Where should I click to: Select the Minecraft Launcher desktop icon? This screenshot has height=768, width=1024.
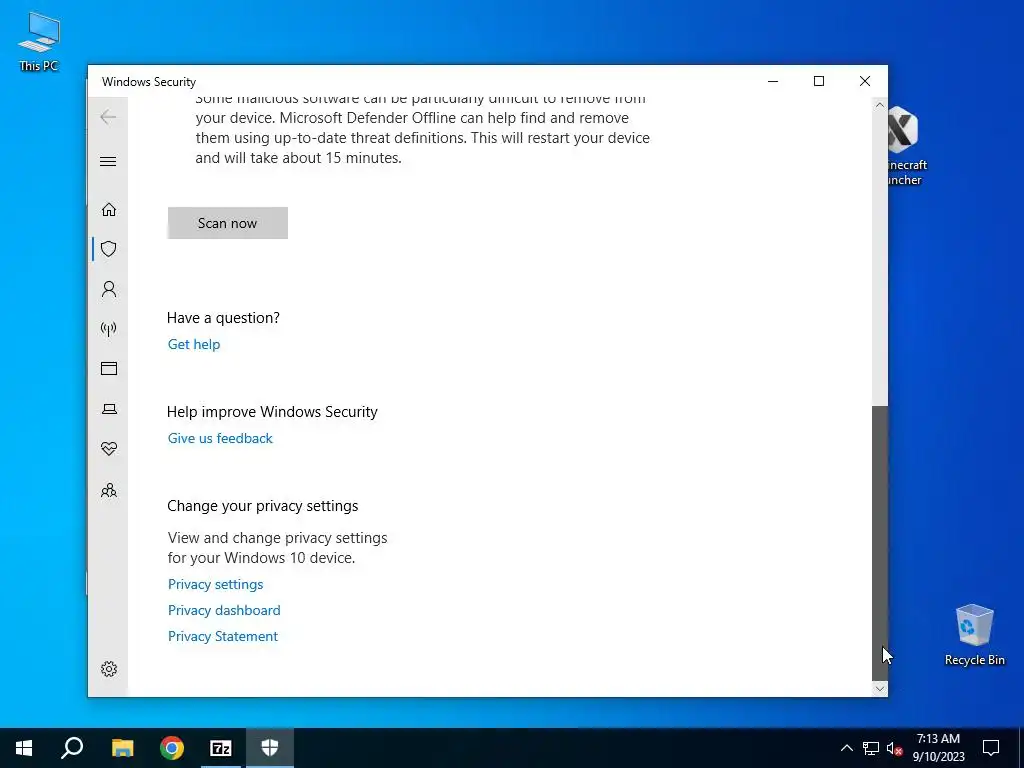(907, 146)
